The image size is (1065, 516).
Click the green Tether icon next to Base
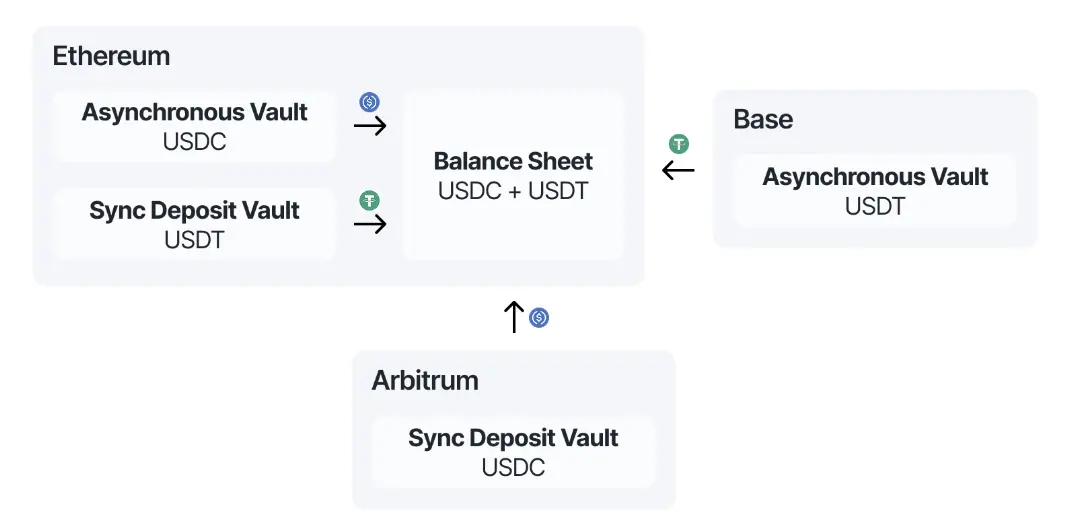pos(679,144)
